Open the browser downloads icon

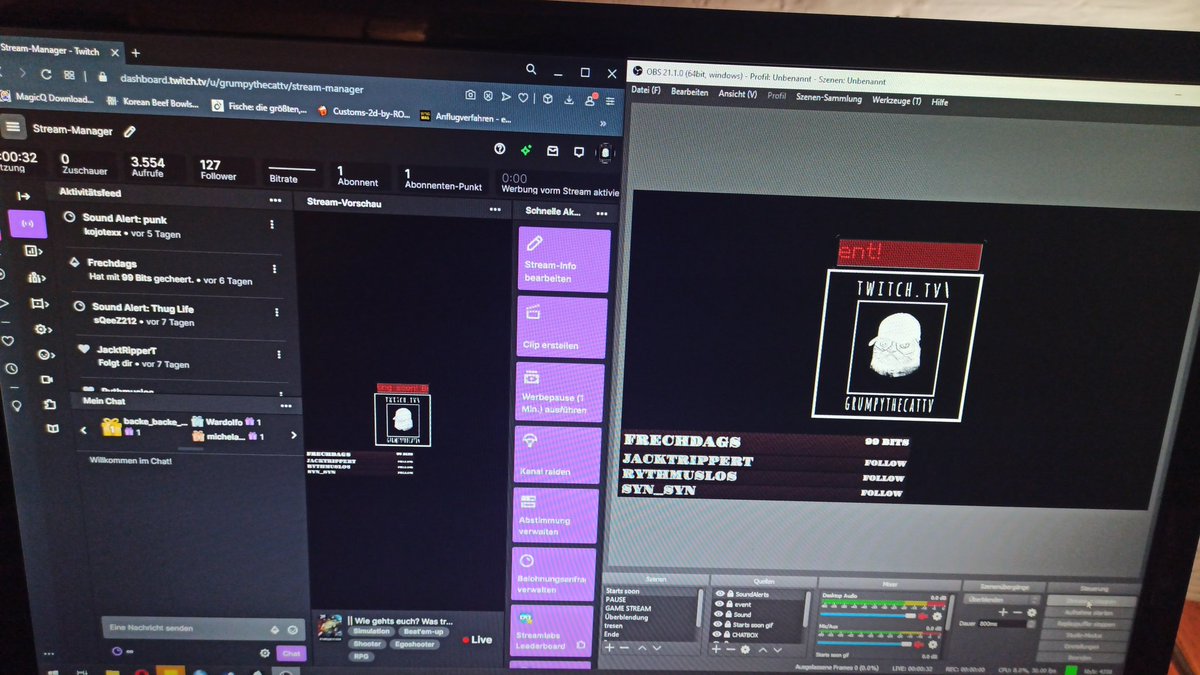pyautogui.click(x=568, y=99)
